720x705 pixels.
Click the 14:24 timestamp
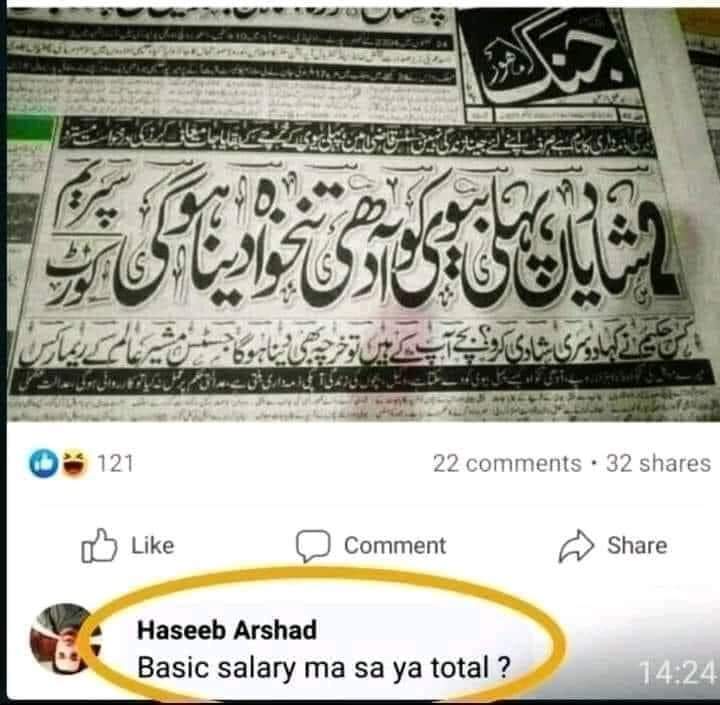click(x=678, y=674)
